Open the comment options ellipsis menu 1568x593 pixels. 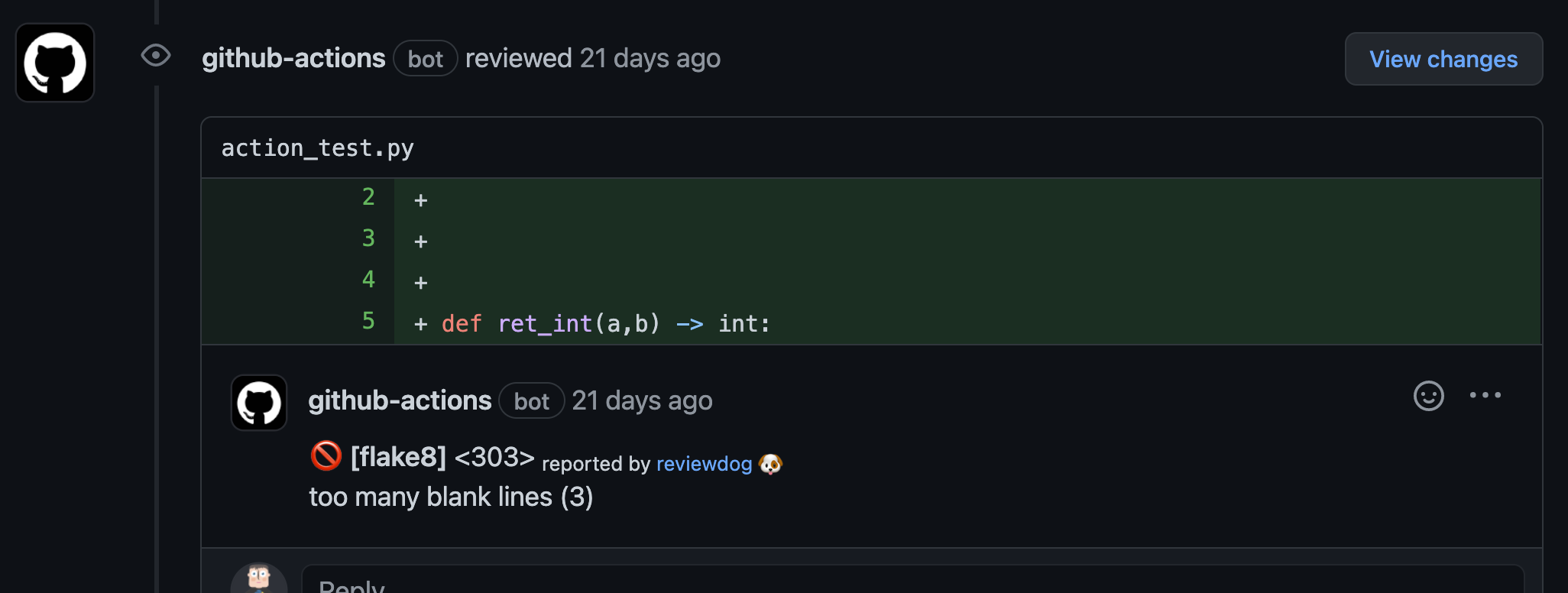(x=1485, y=395)
